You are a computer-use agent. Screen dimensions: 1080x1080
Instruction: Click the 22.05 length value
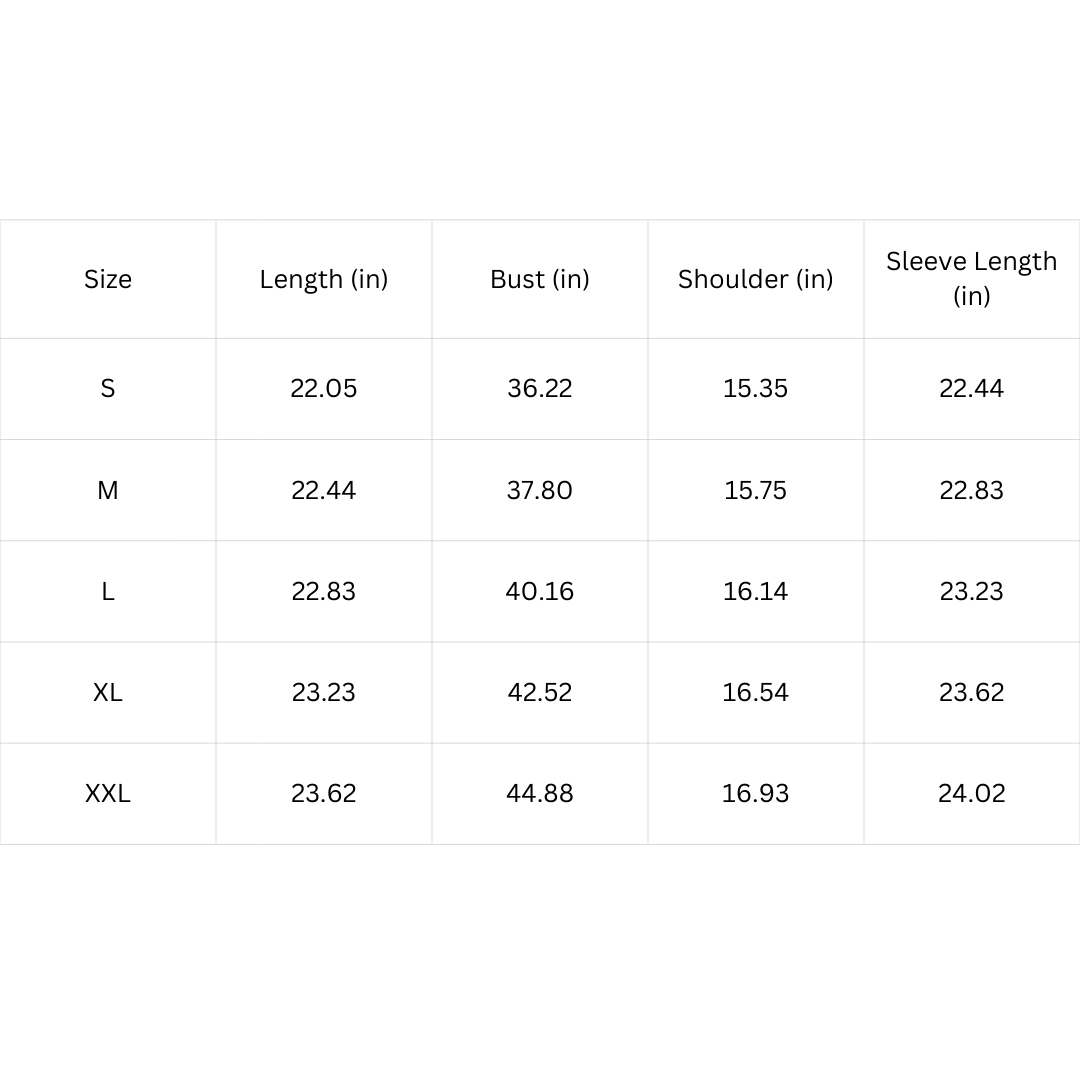coord(324,388)
